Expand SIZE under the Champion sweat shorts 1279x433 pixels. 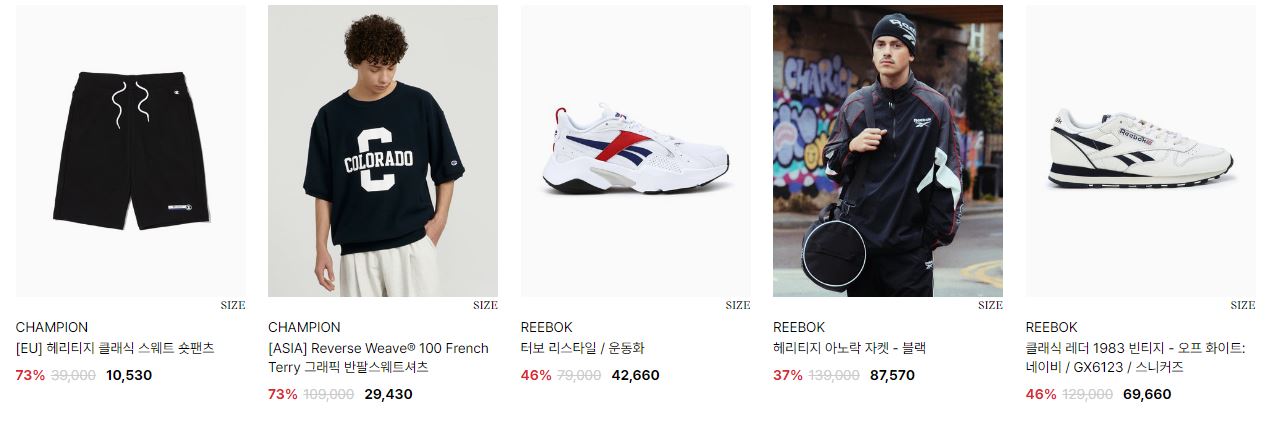click(x=233, y=305)
